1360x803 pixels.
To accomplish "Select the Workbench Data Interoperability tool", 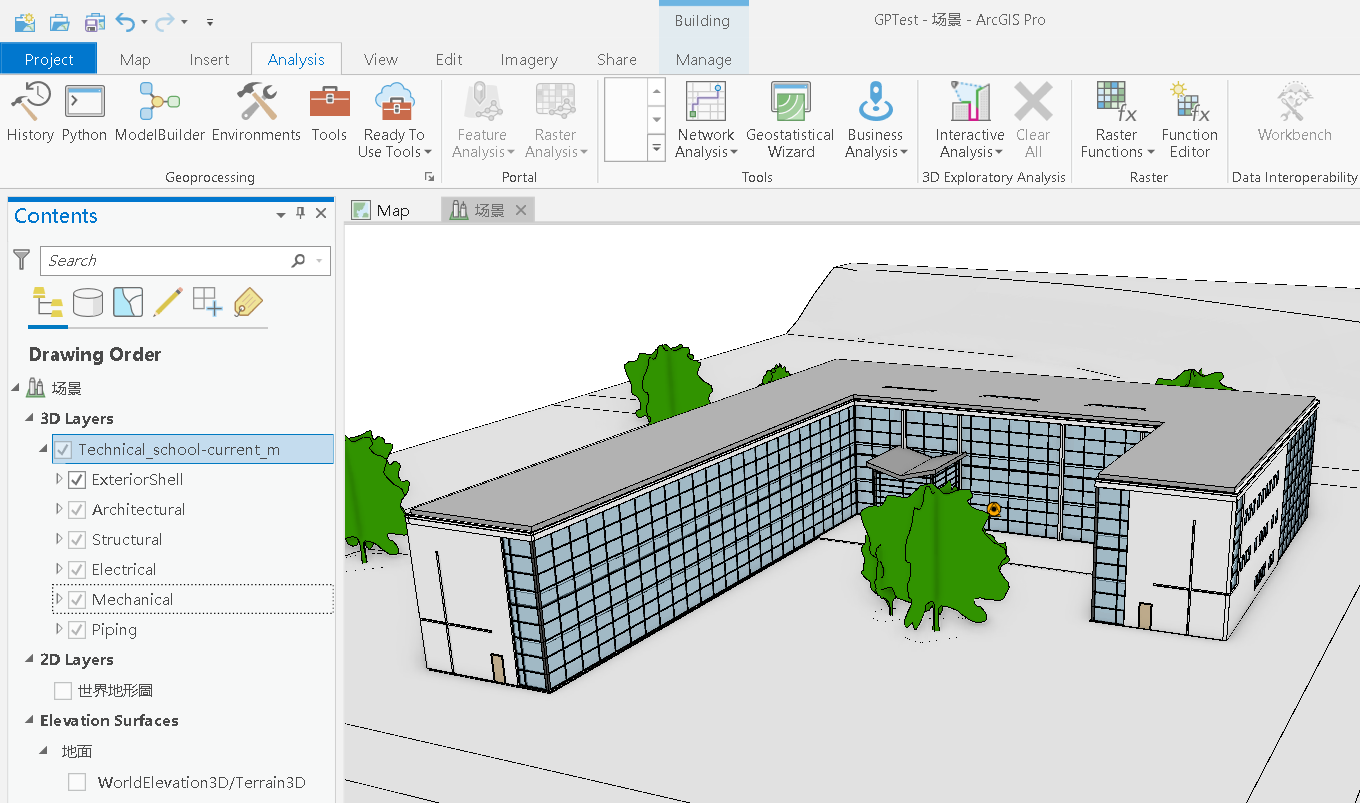I will point(1293,118).
